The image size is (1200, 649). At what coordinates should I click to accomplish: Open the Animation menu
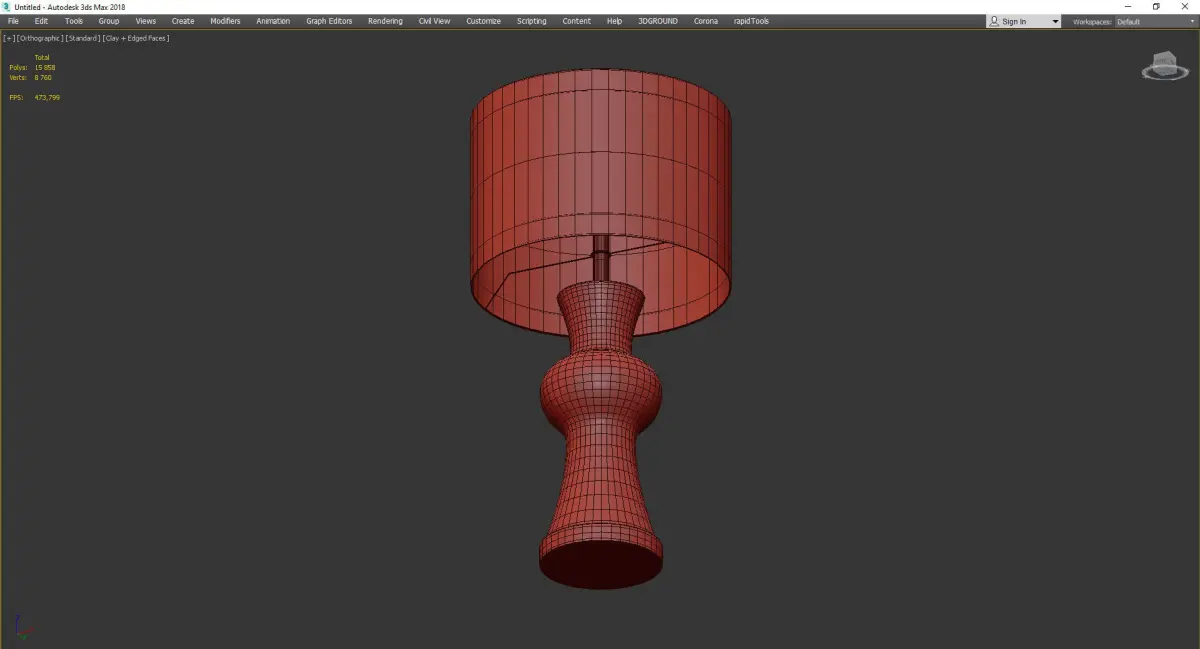(x=273, y=21)
